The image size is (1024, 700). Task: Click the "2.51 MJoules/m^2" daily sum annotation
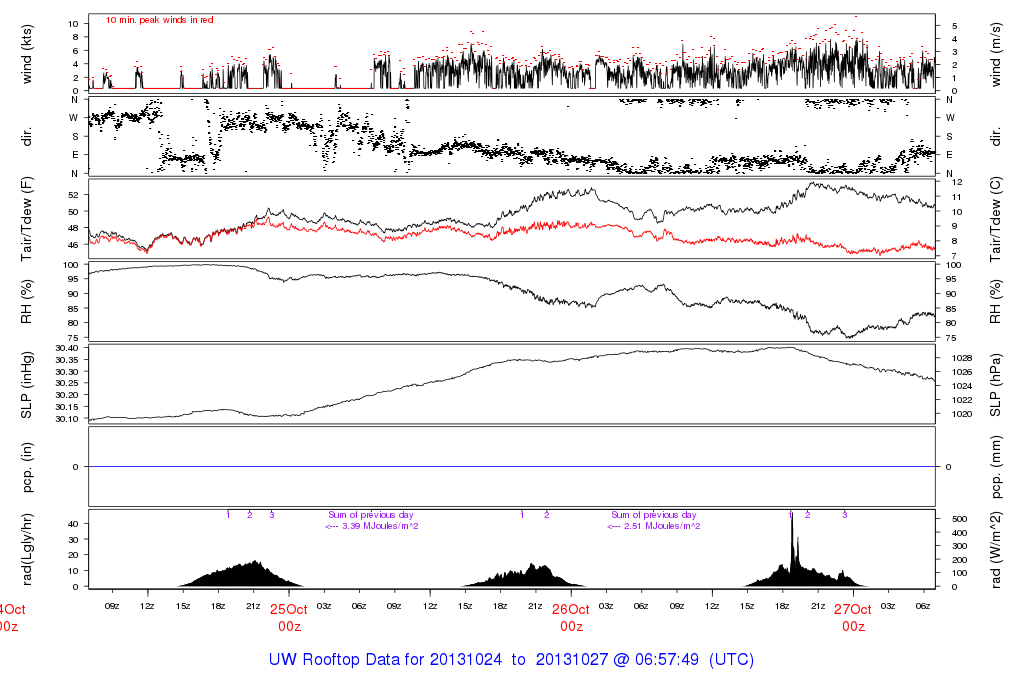tap(662, 526)
